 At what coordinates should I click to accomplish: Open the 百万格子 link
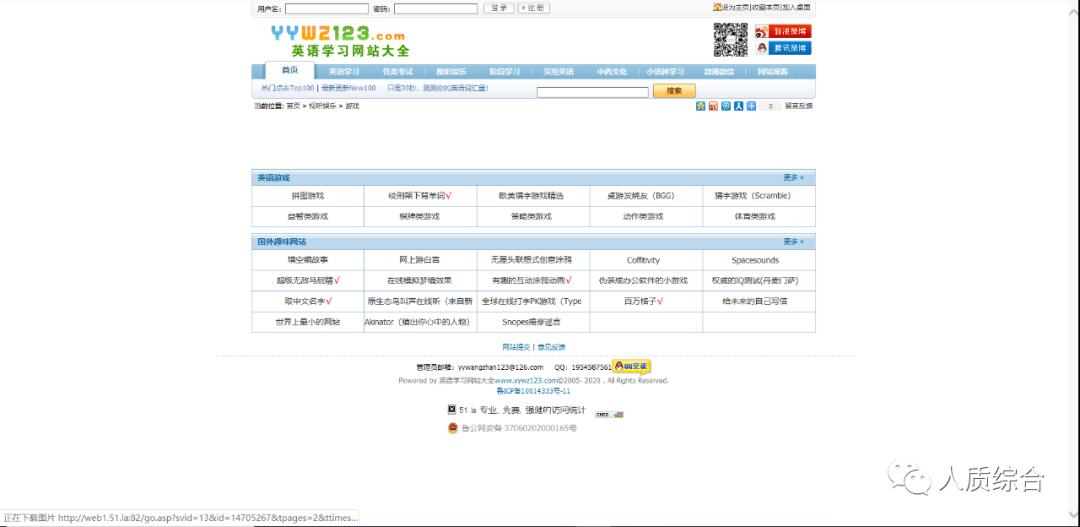[640, 301]
